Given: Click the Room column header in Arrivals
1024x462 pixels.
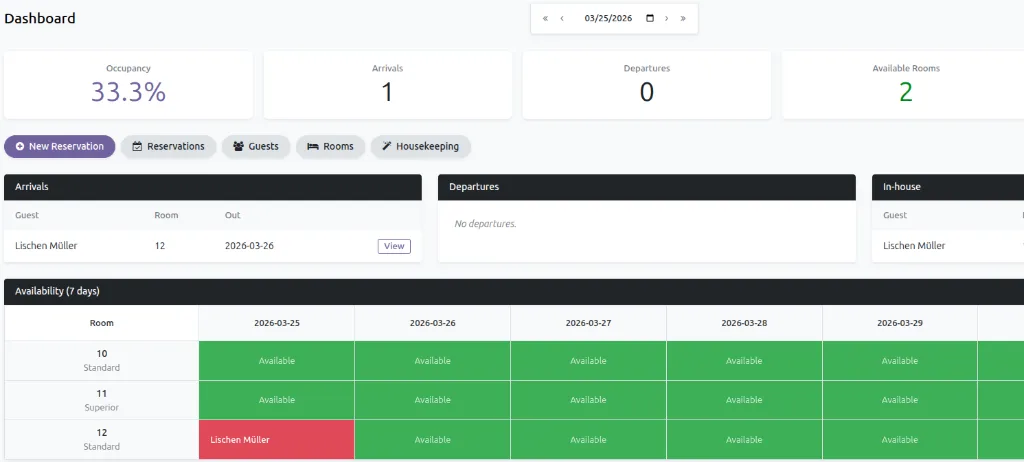Looking at the screenshot, I should 166,215.
